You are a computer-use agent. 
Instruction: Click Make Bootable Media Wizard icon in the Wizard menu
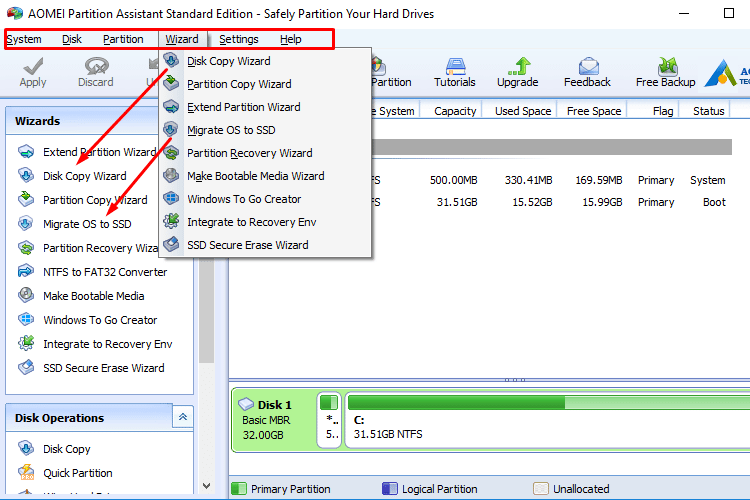pyautogui.click(x=171, y=176)
